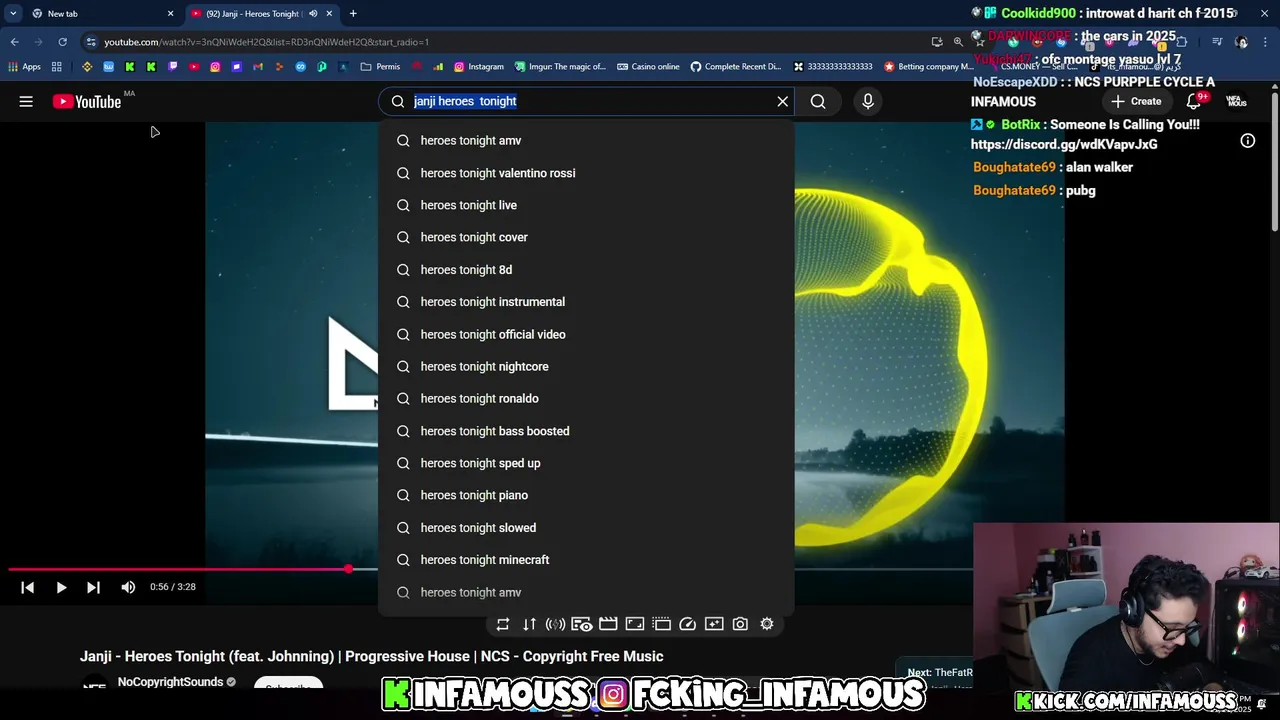Viewport: 1280px width, 720px height.
Task: Choose suggestion 'heroes tonight 8d'
Action: click(586, 270)
